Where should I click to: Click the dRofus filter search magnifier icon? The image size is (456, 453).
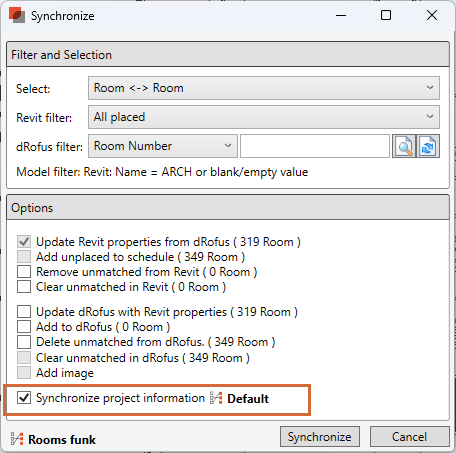click(x=404, y=146)
